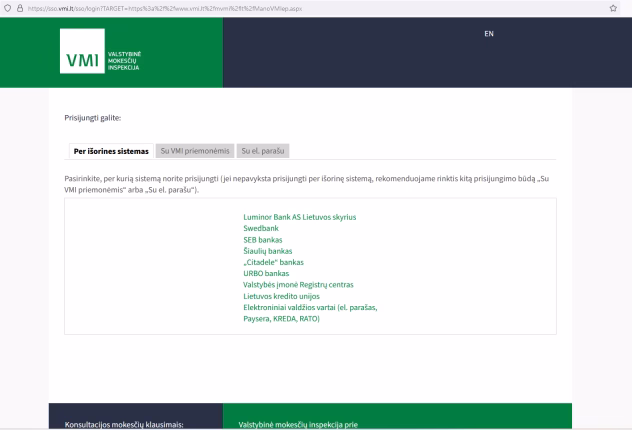This screenshot has height=430, width=632.
Task: Click the Pasirinkite, per kurią sistemą instruction text
Action: (x=306, y=184)
